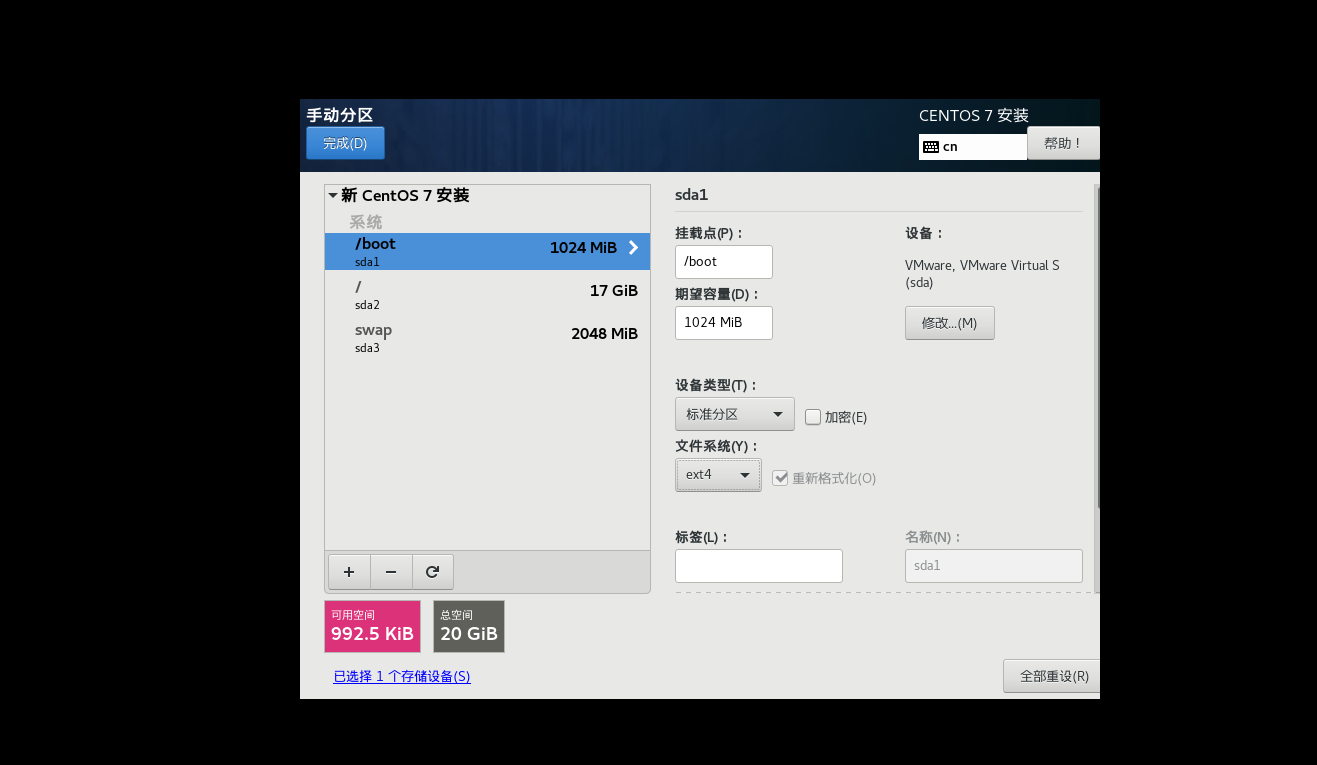Toggle the 加密(E) encryption checkbox
Image resolution: width=1317 pixels, height=765 pixels.
(812, 416)
